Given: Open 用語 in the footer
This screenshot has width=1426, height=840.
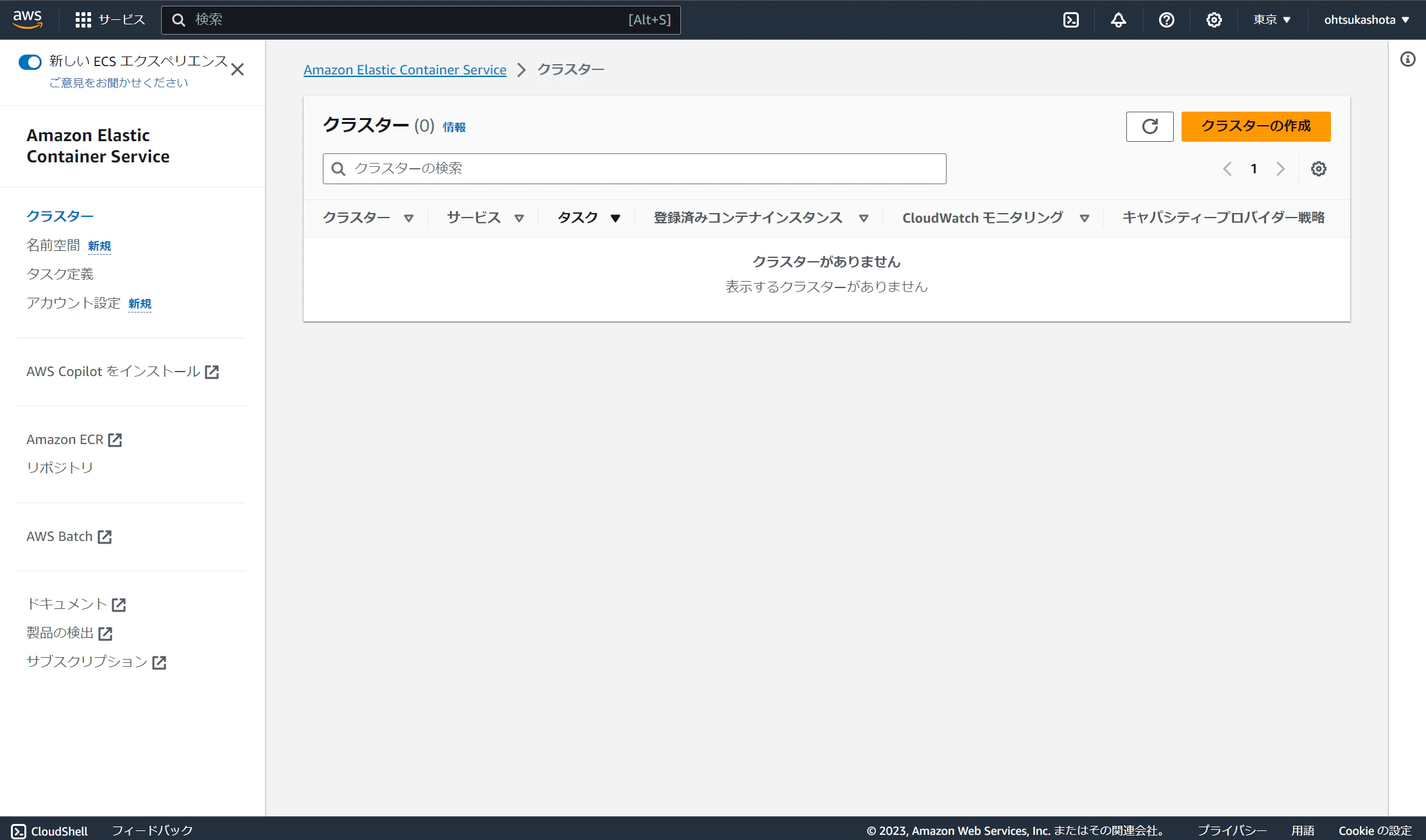Looking at the screenshot, I should coord(1303,830).
